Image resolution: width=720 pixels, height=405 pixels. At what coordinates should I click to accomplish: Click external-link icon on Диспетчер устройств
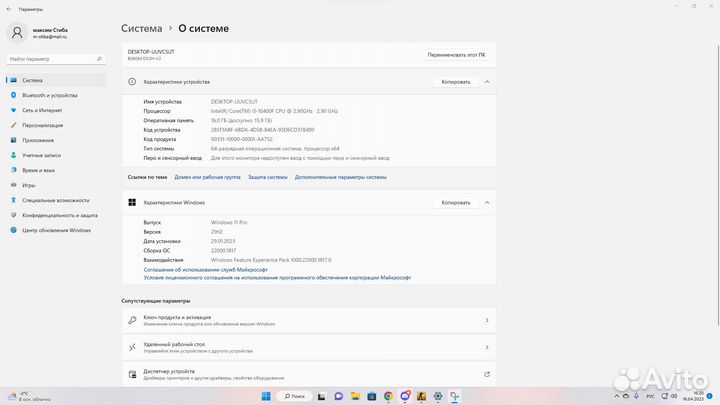click(x=487, y=374)
